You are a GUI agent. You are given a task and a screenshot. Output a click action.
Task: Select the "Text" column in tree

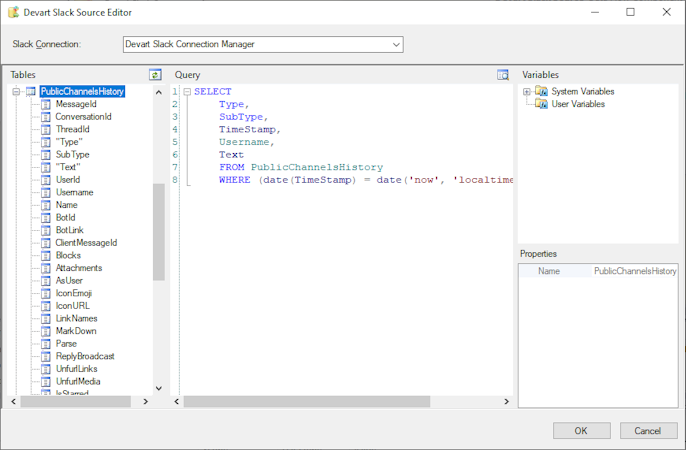tap(68, 167)
